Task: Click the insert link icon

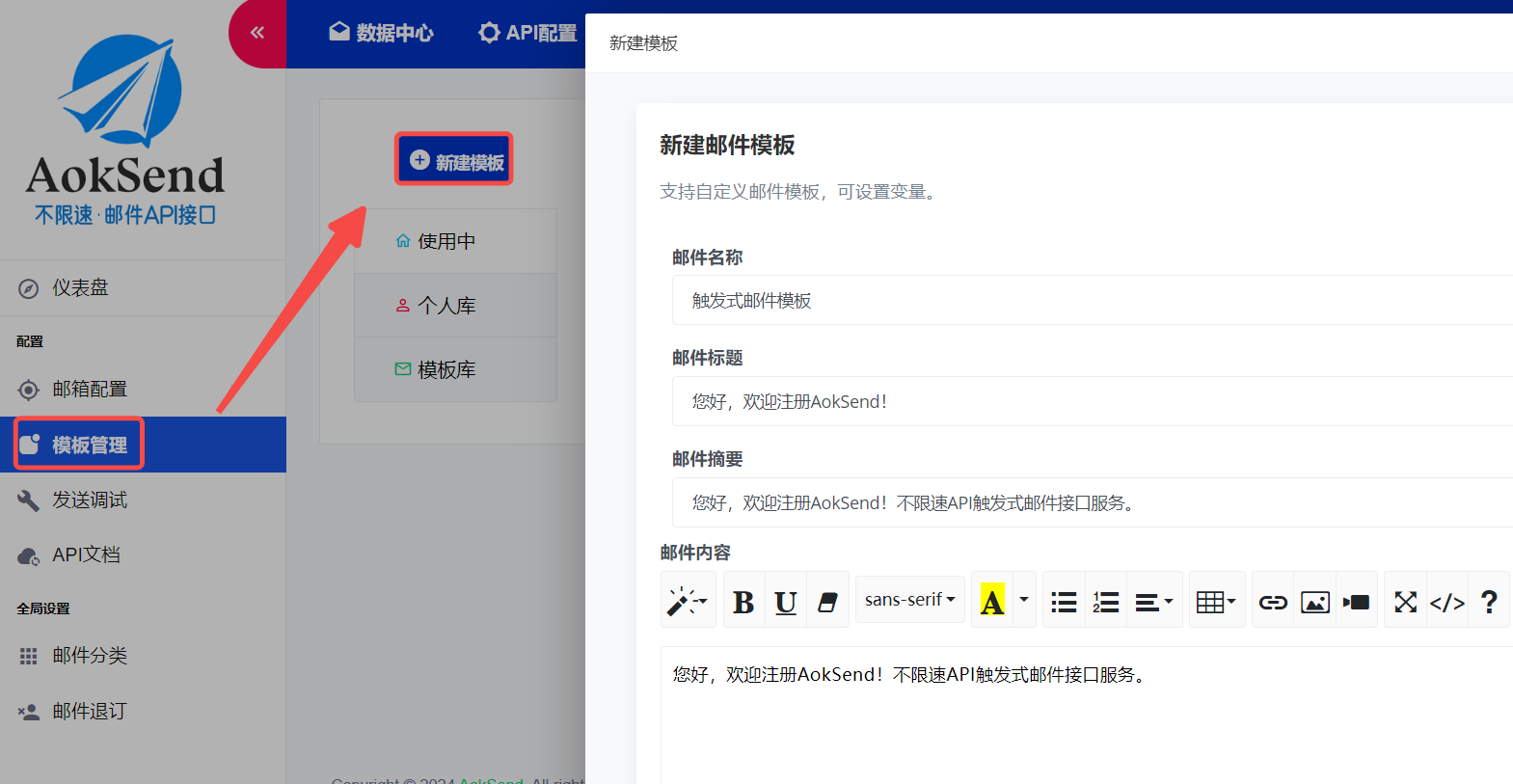Action: point(1273,601)
